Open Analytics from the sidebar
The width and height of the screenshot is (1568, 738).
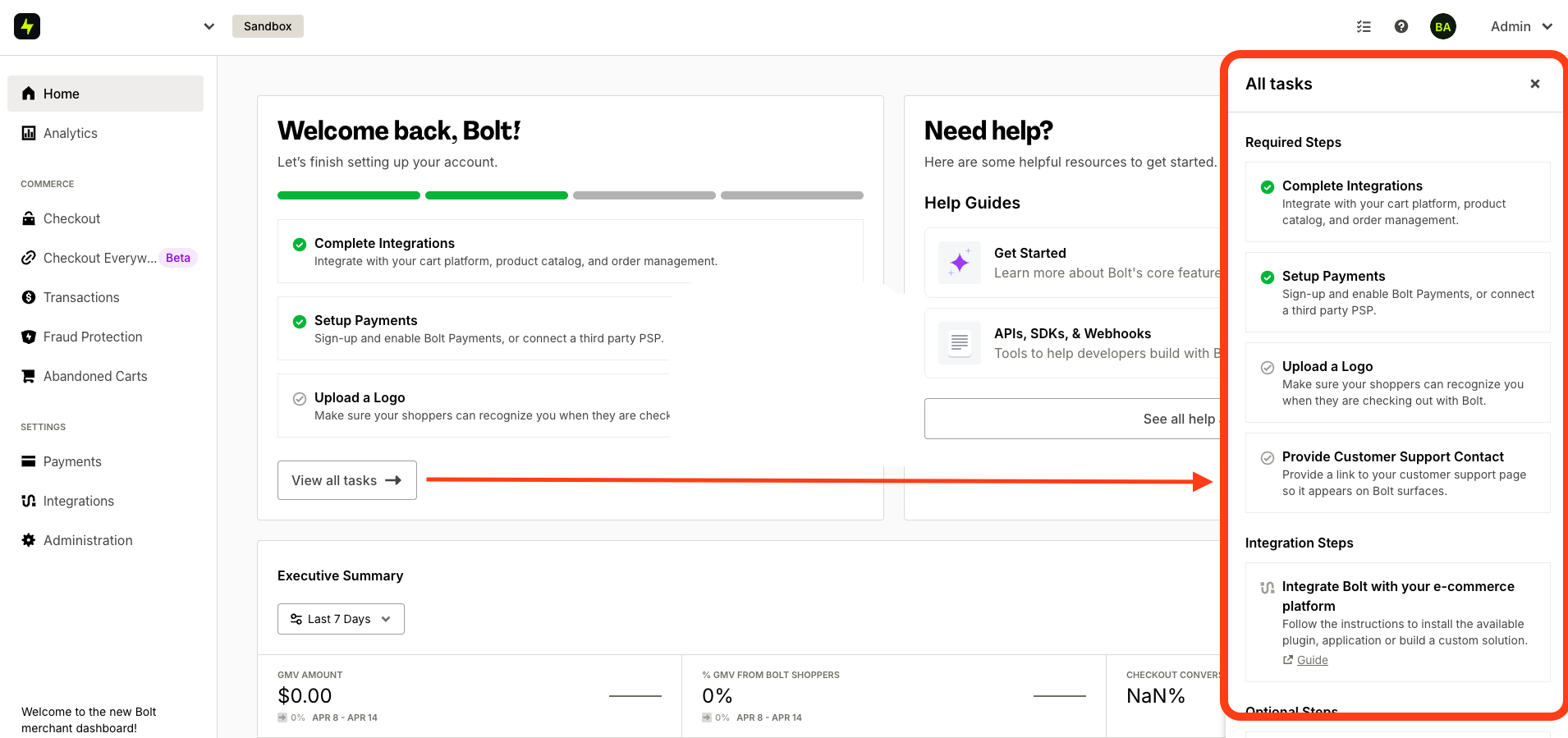(105, 133)
